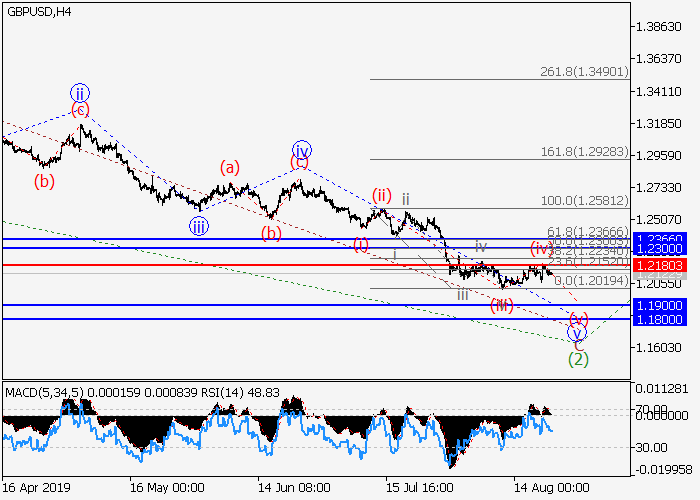The width and height of the screenshot is (700, 500).
Task: Click the blue circled iv wave label
Action: click(x=301, y=149)
